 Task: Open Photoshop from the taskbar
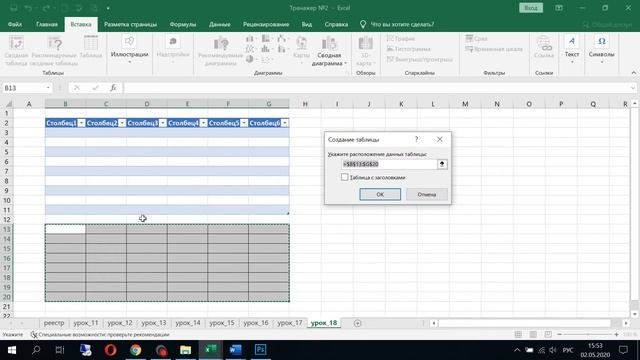pos(260,350)
